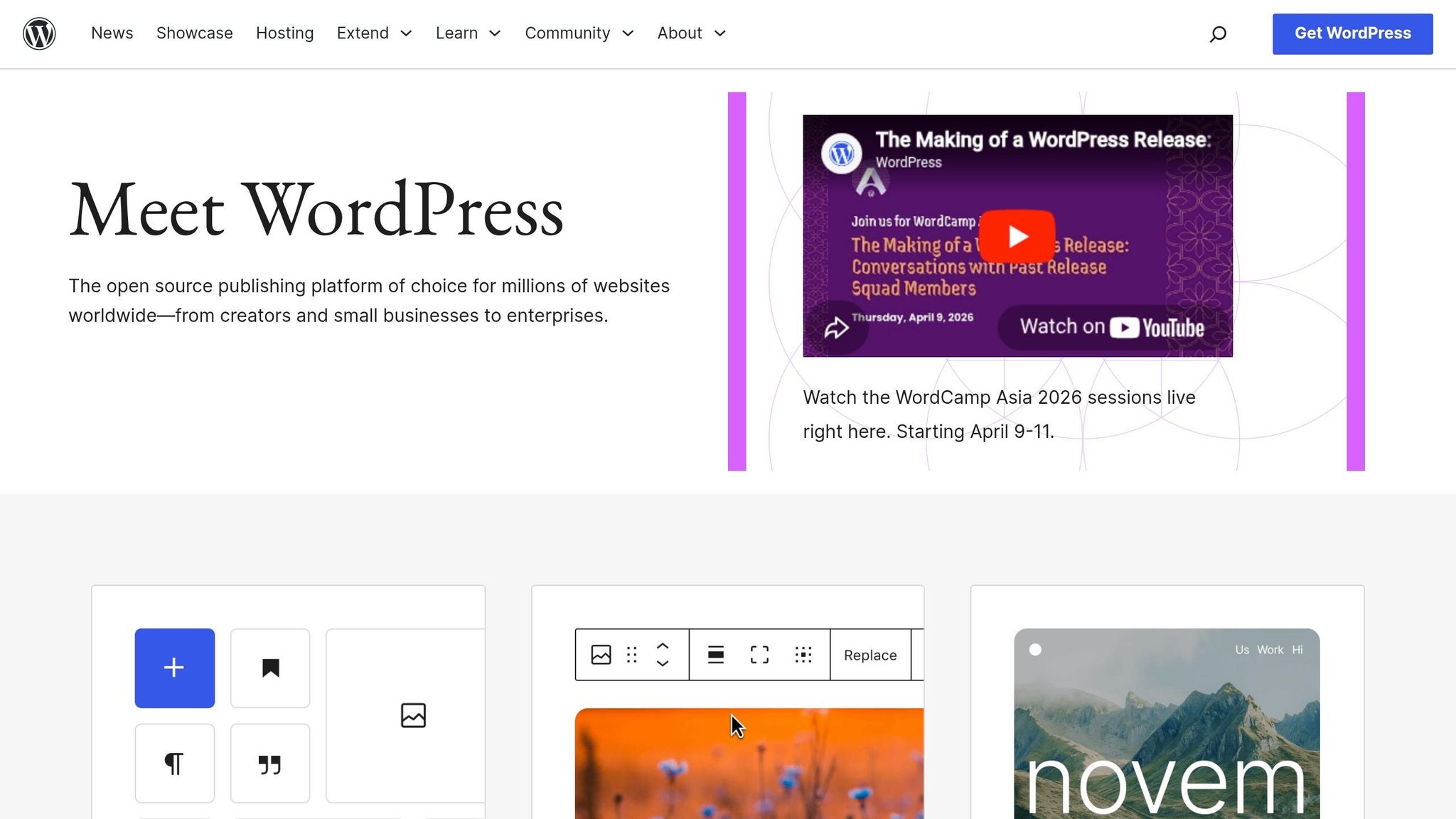The image size is (1456, 819).
Task: Play the YouTube video with the red button
Action: pos(1017,236)
